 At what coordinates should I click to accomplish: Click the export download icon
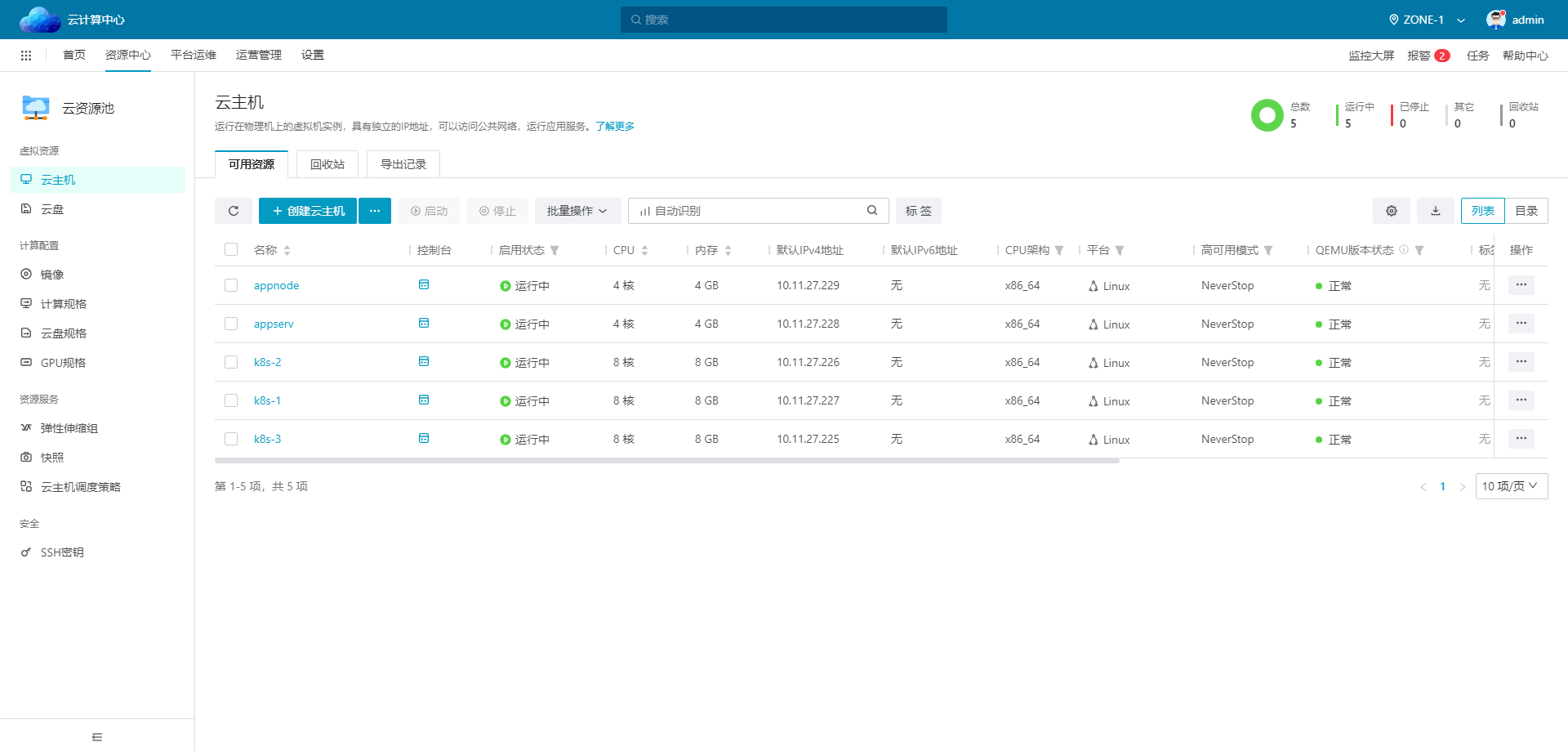(x=1436, y=211)
